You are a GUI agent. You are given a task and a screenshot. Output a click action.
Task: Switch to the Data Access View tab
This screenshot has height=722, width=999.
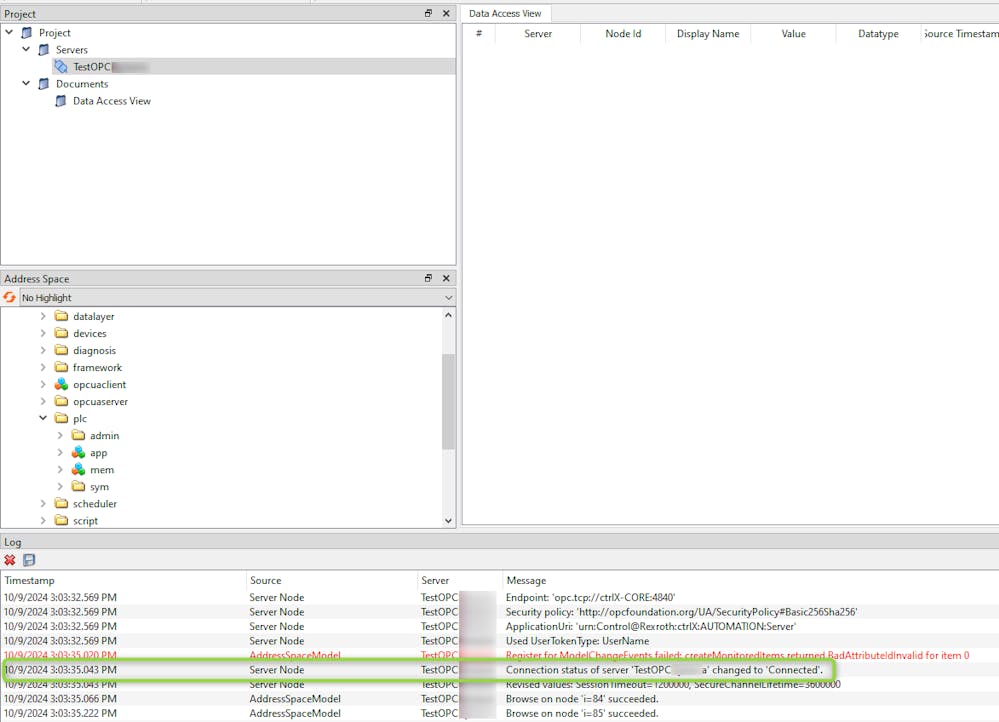(505, 13)
